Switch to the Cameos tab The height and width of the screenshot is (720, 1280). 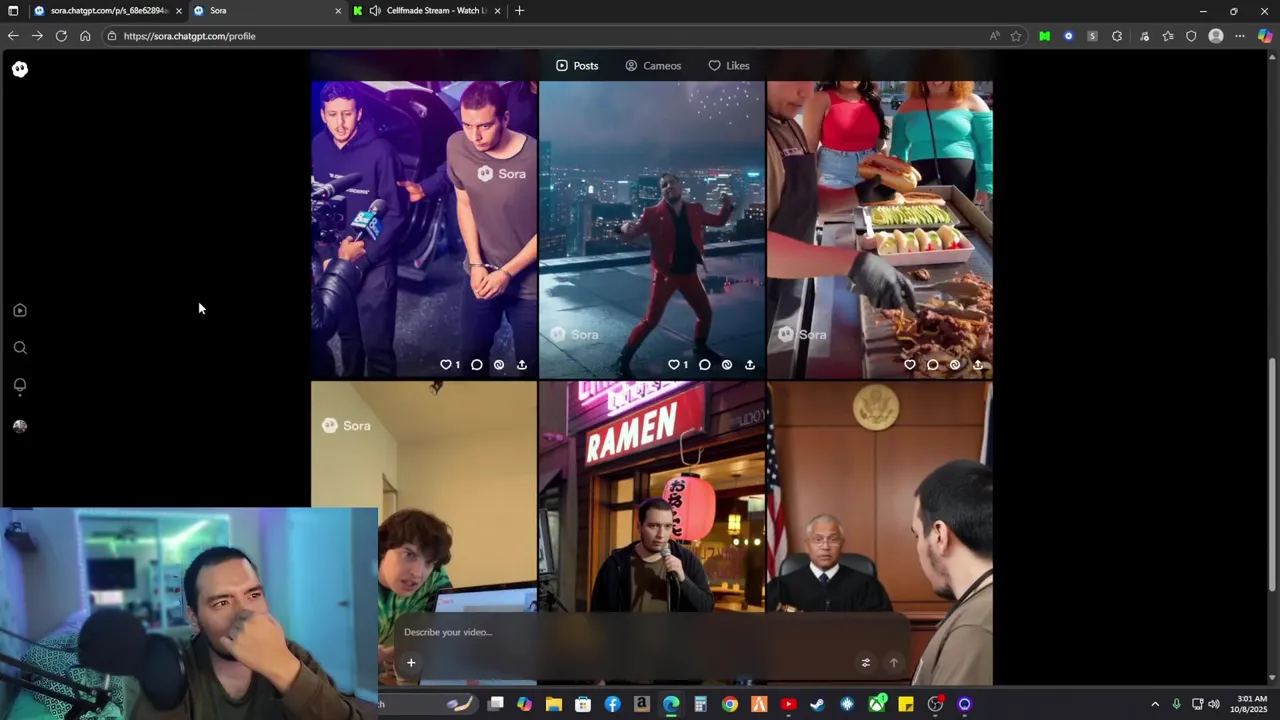653,66
